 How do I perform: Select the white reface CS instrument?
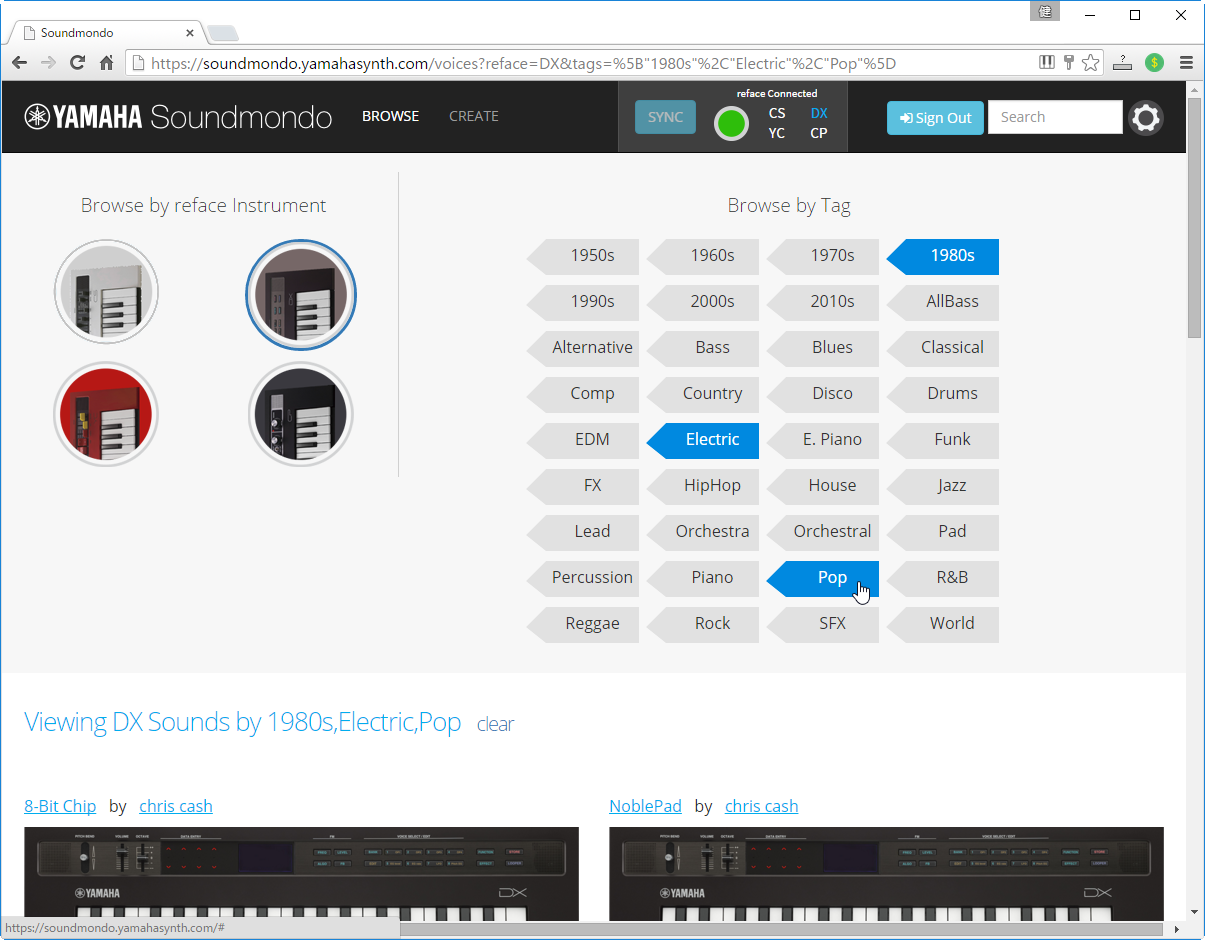point(106,293)
